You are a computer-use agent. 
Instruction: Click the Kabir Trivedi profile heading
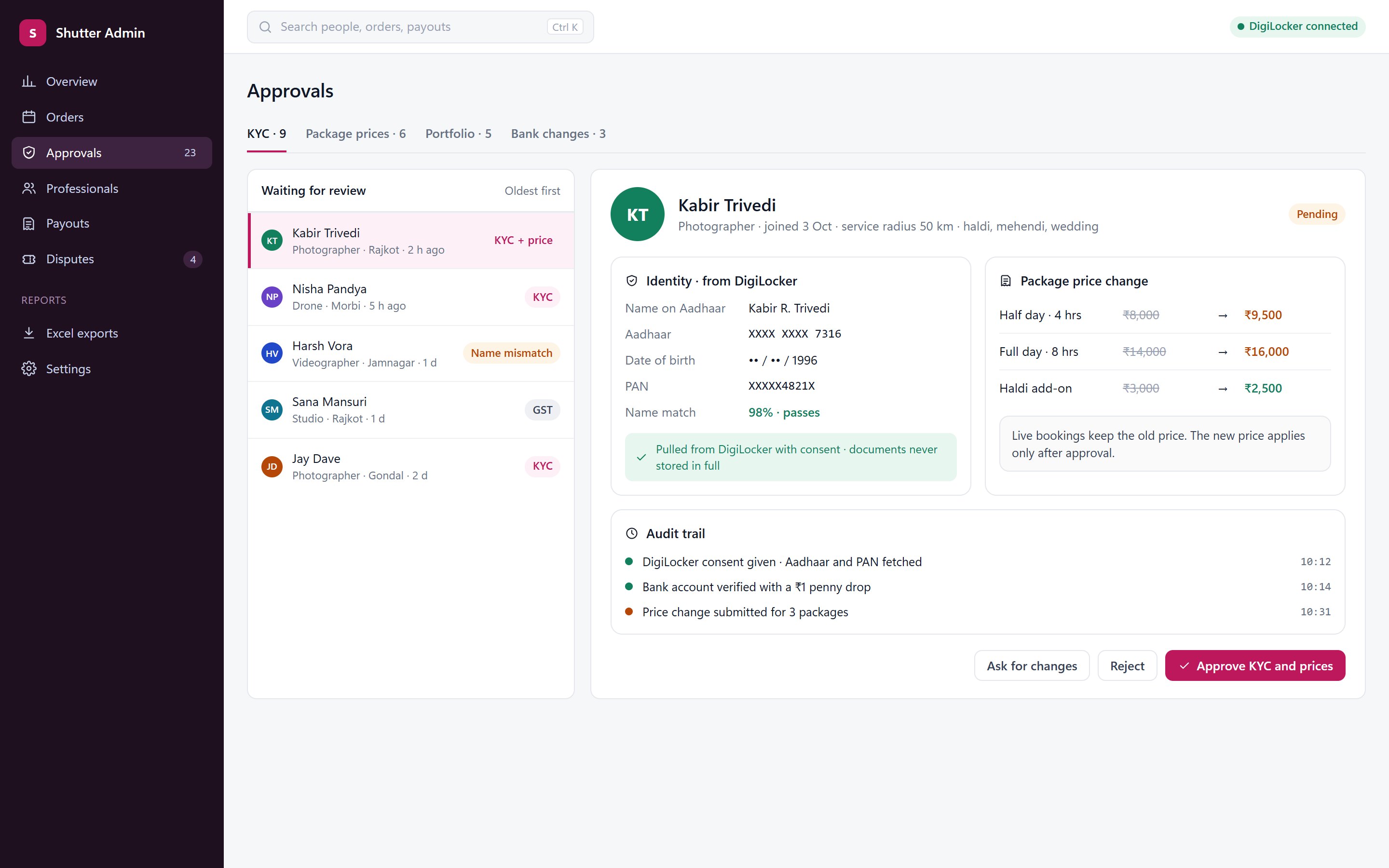727,205
